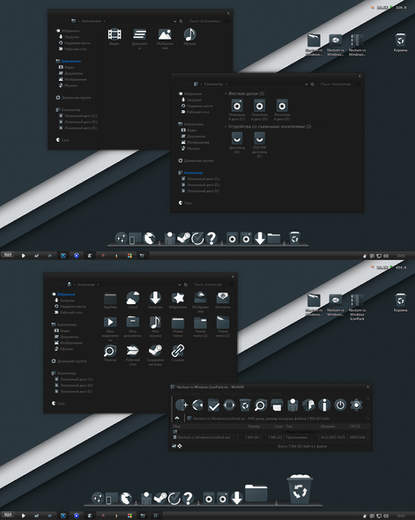Open the Музыка library icon in Библиотеки window

[x=190, y=37]
